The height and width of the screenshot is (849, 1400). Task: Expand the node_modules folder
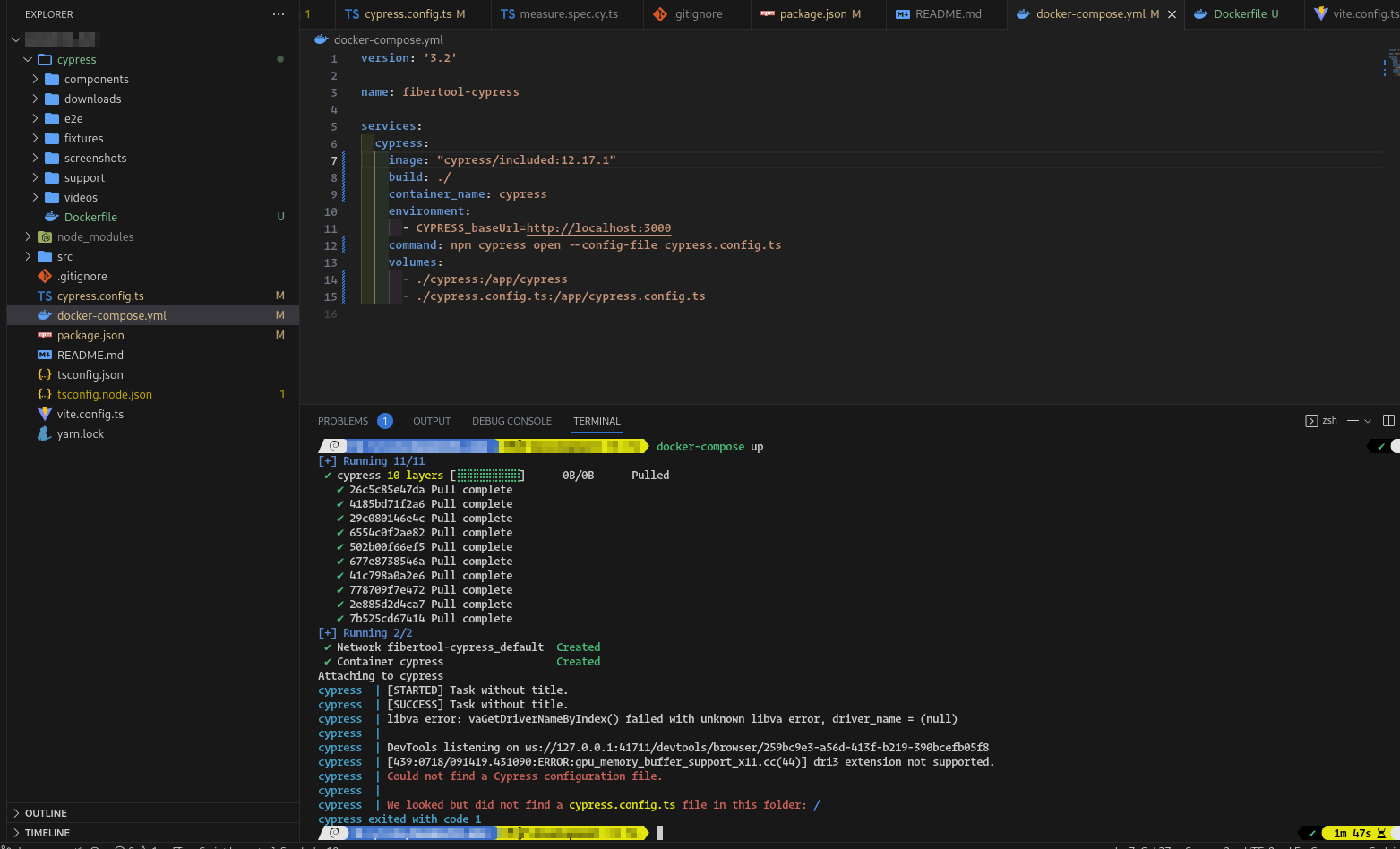[27, 236]
